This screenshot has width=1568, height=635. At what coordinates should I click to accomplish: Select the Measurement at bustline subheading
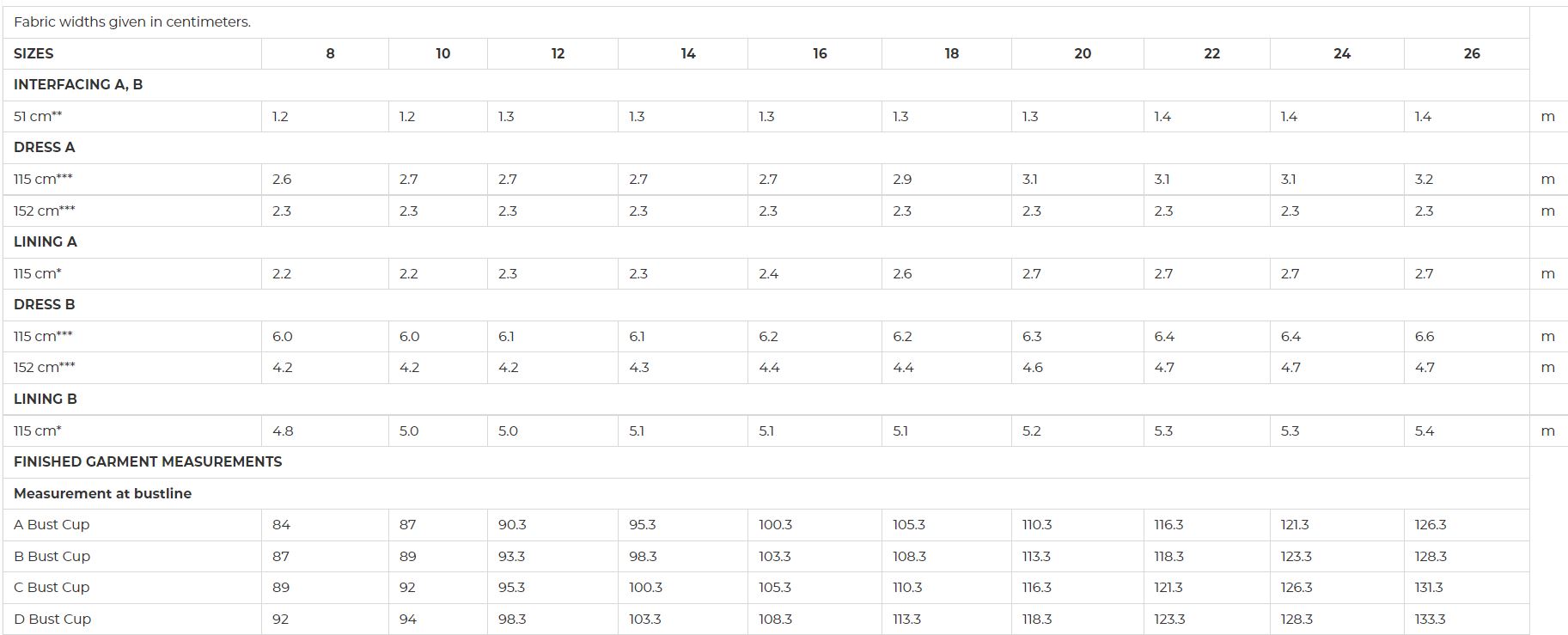click(102, 493)
